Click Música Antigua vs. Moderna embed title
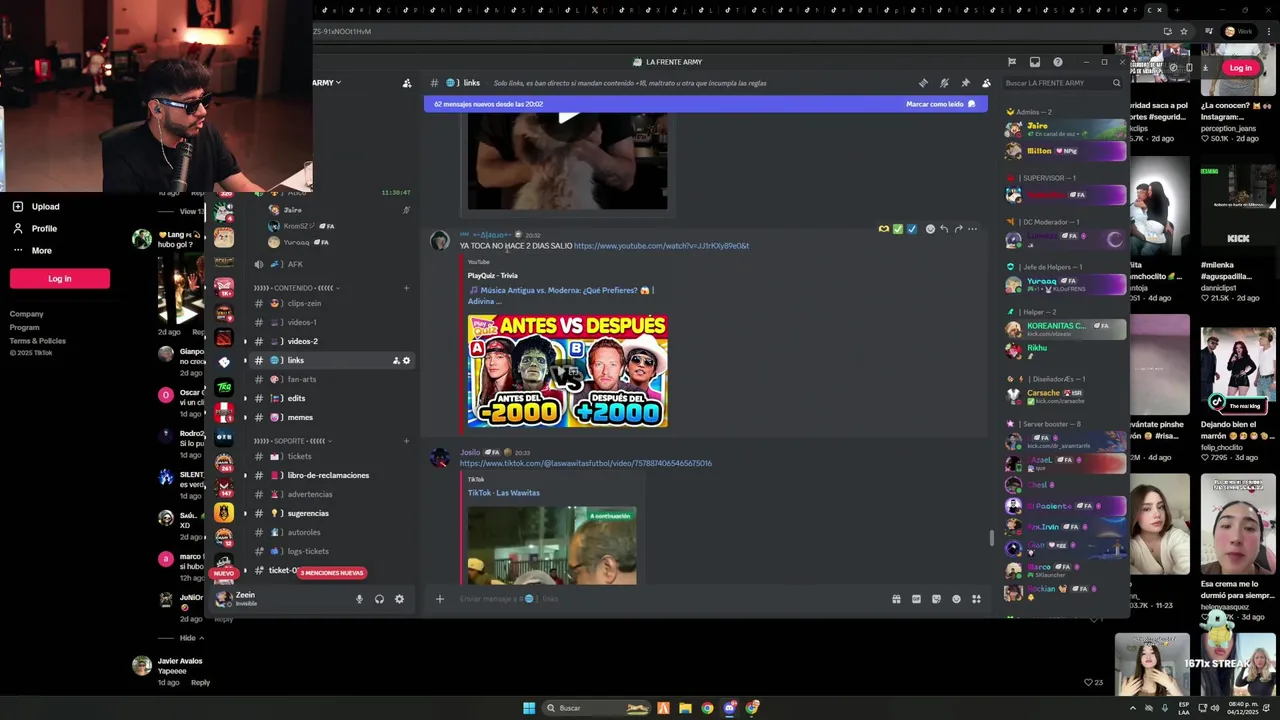The image size is (1280, 720). coord(560,295)
